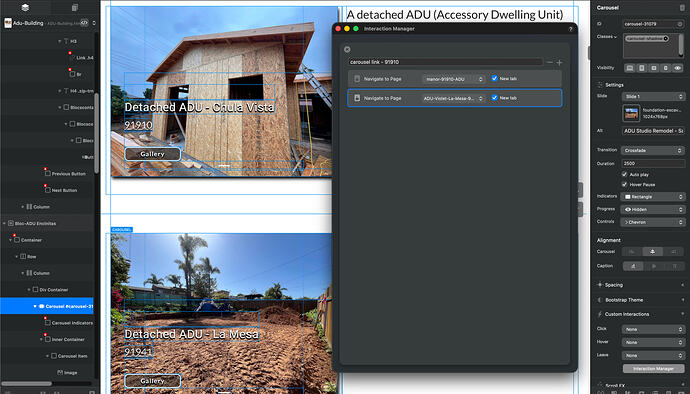Image resolution: width=690 pixels, height=394 pixels.
Task: Edit the Duration 2500 field
Action: [x=653, y=163]
